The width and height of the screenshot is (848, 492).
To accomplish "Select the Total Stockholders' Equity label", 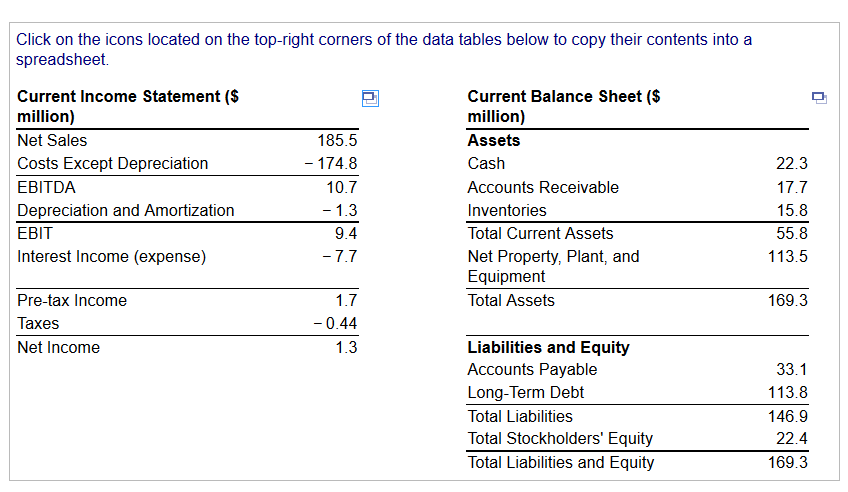I will [x=560, y=438].
